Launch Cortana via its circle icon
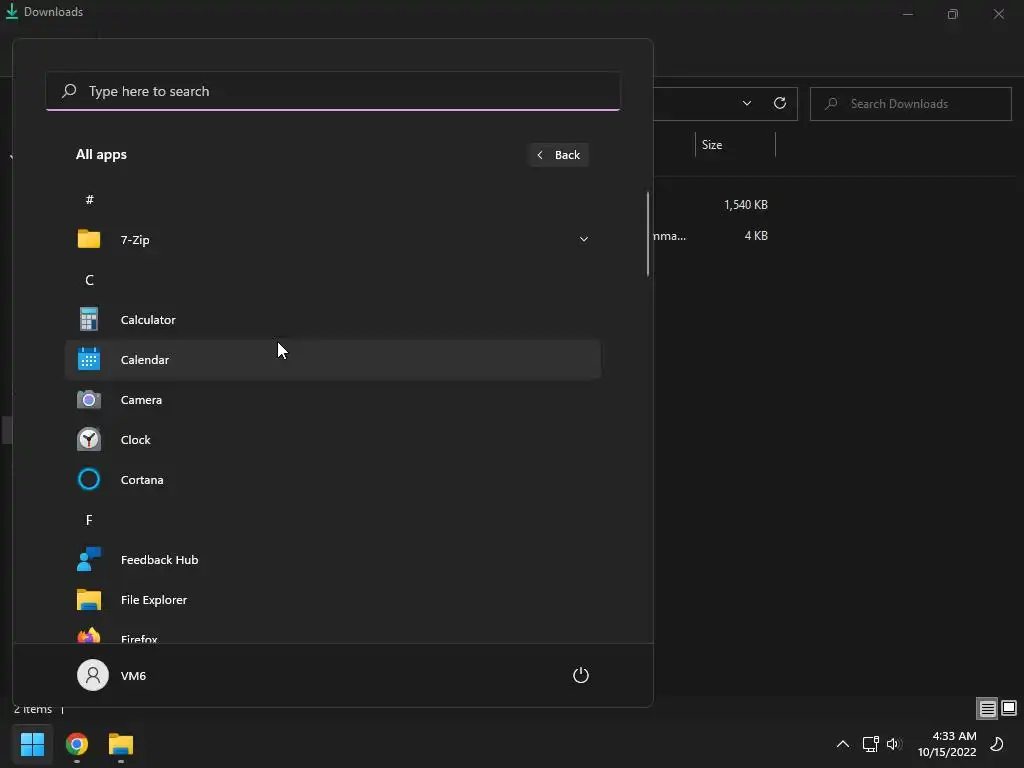Viewport: 1024px width, 768px height. click(89, 479)
